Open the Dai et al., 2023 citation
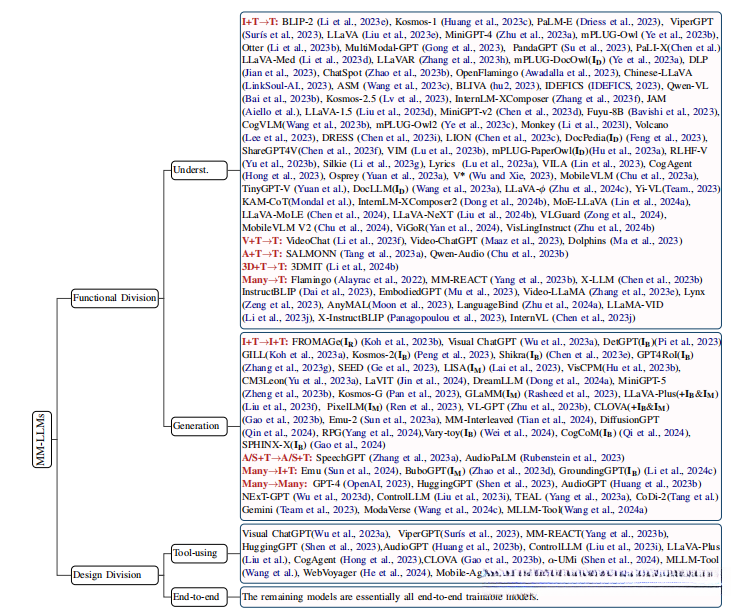 336,292
